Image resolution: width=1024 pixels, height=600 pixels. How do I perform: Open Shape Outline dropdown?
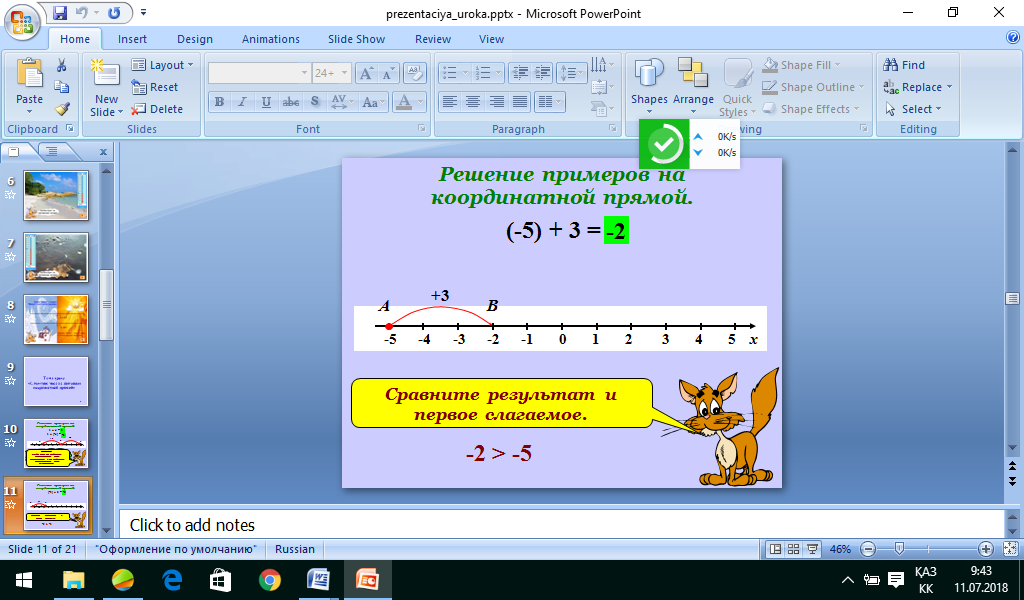point(813,87)
